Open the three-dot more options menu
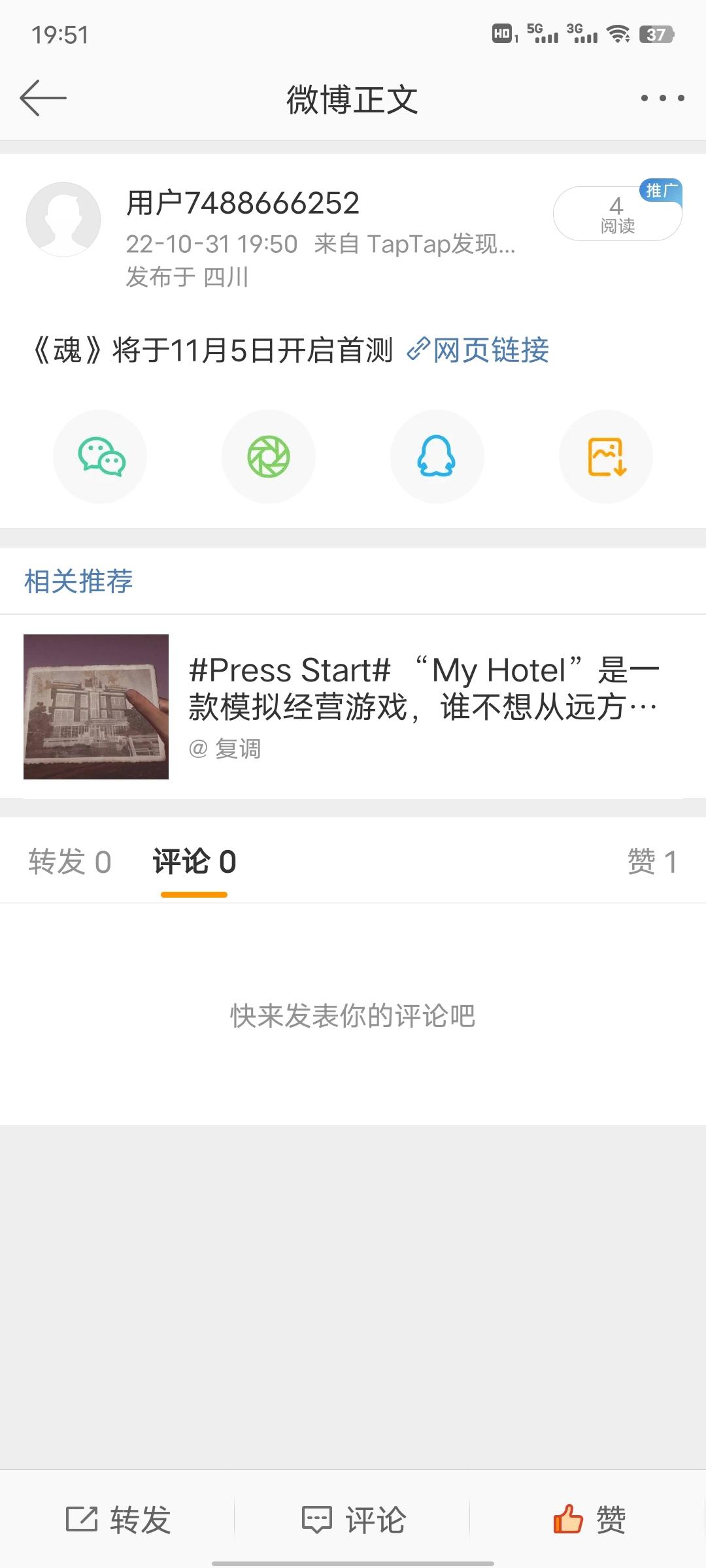The height and width of the screenshot is (1568, 706). (x=662, y=98)
